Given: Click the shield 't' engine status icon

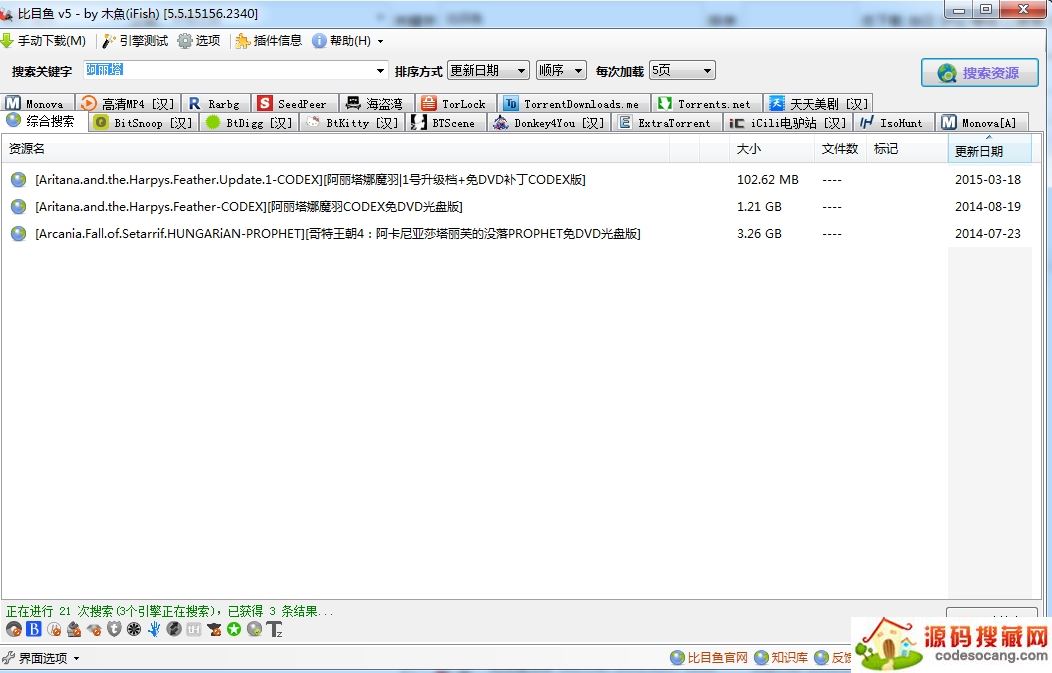Looking at the screenshot, I should (x=114, y=629).
